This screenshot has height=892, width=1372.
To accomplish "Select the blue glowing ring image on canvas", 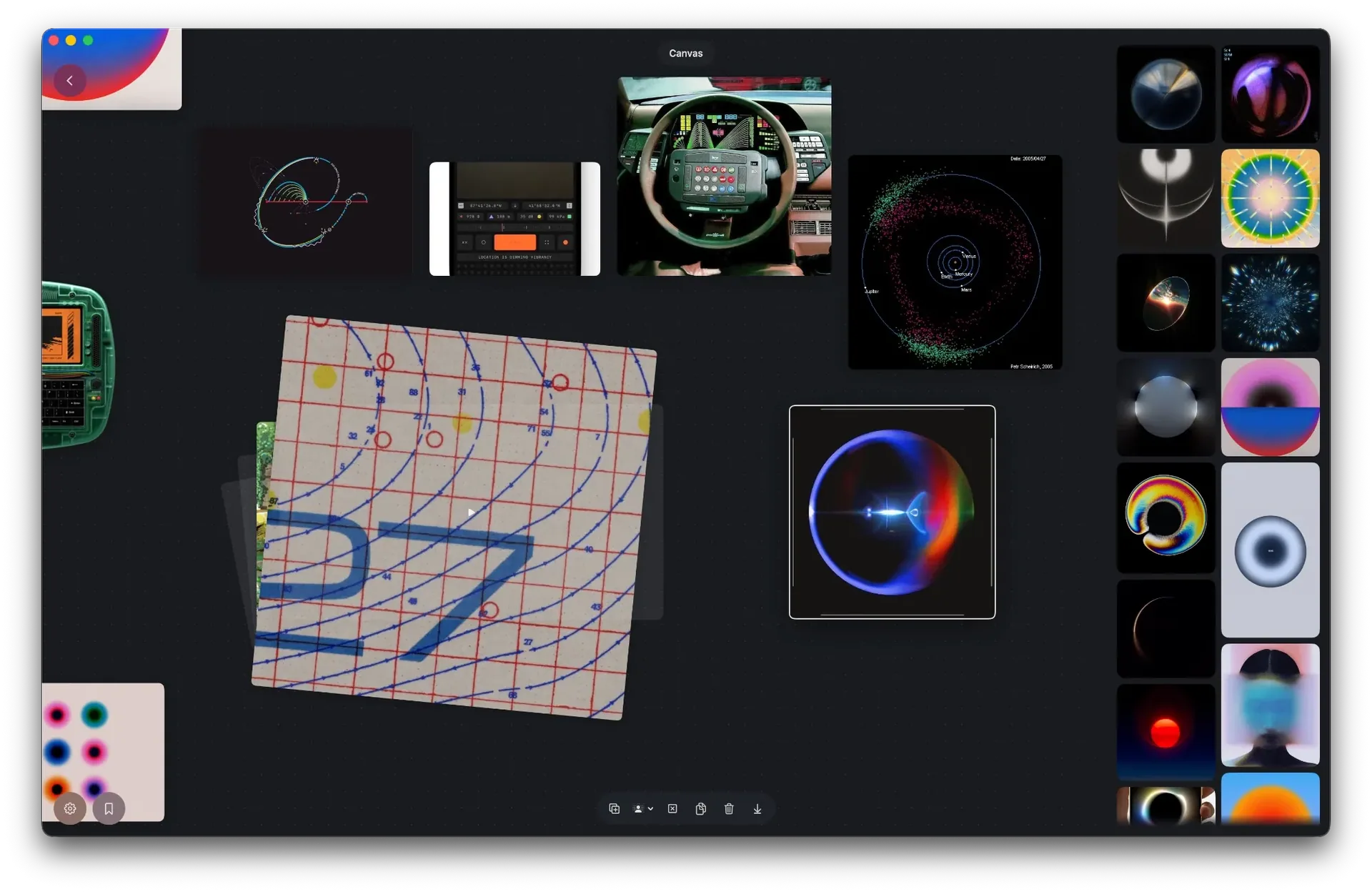I will pos(892,512).
